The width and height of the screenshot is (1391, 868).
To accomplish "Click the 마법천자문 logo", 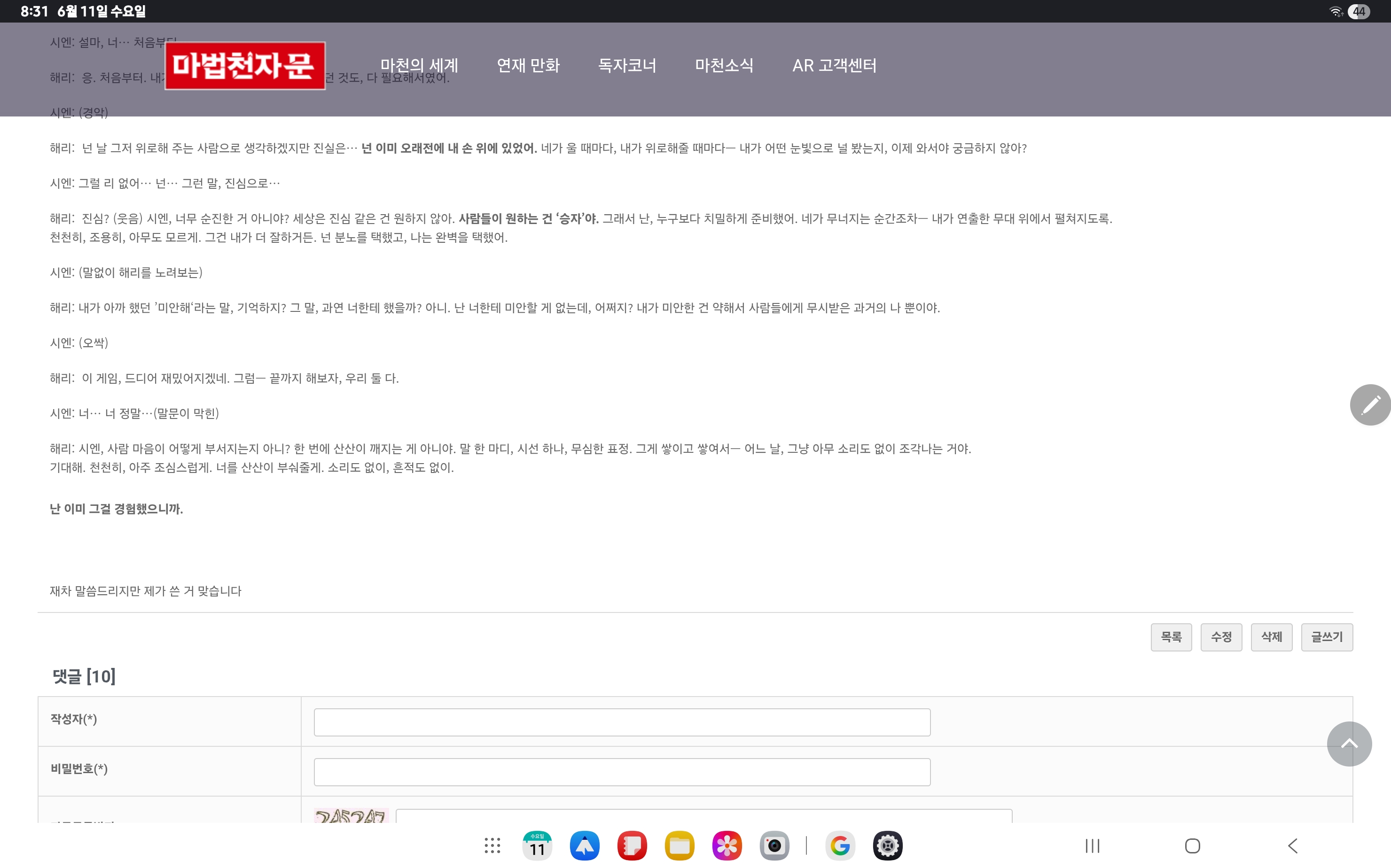I will point(245,65).
